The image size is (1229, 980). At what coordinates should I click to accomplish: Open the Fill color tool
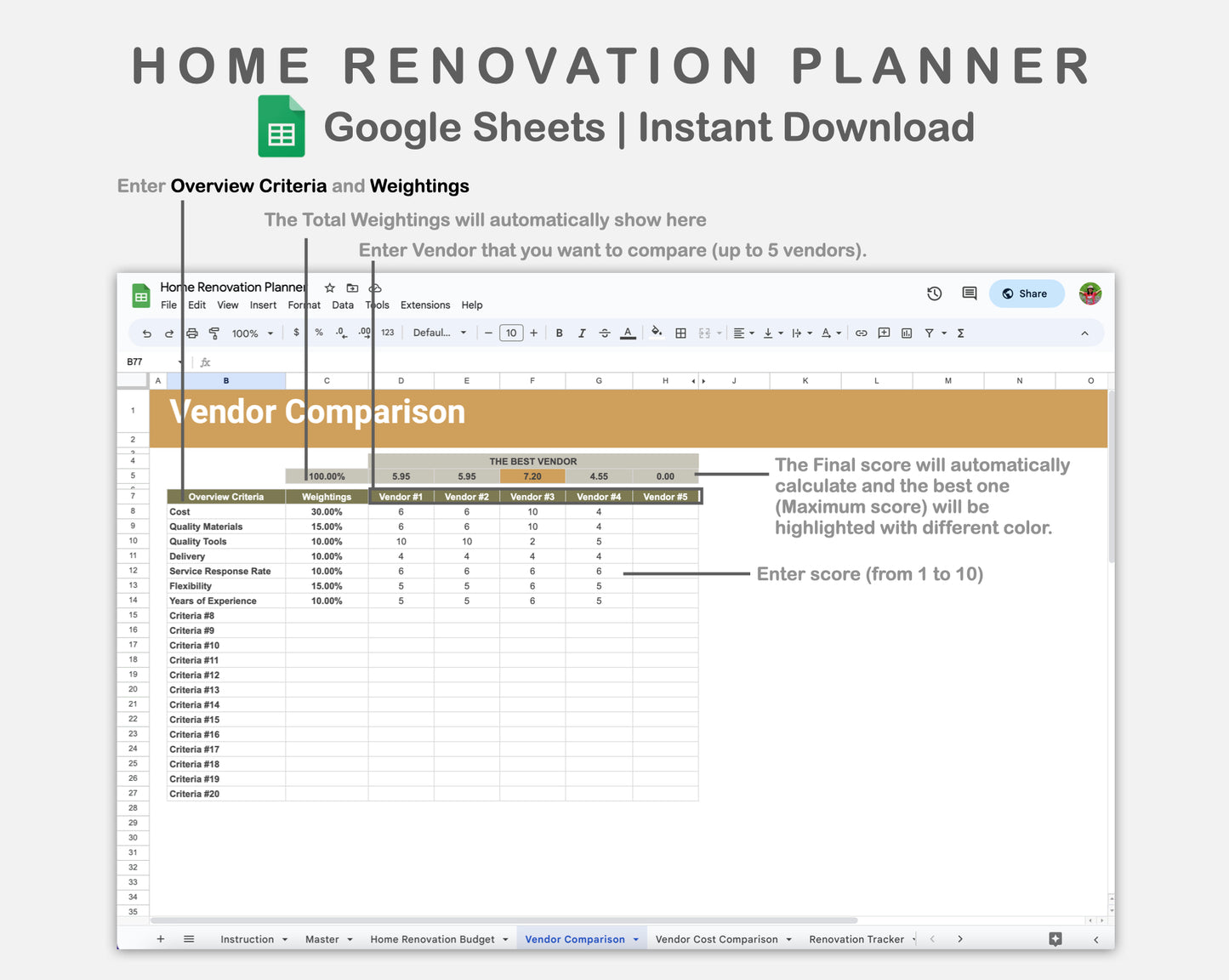[x=657, y=333]
